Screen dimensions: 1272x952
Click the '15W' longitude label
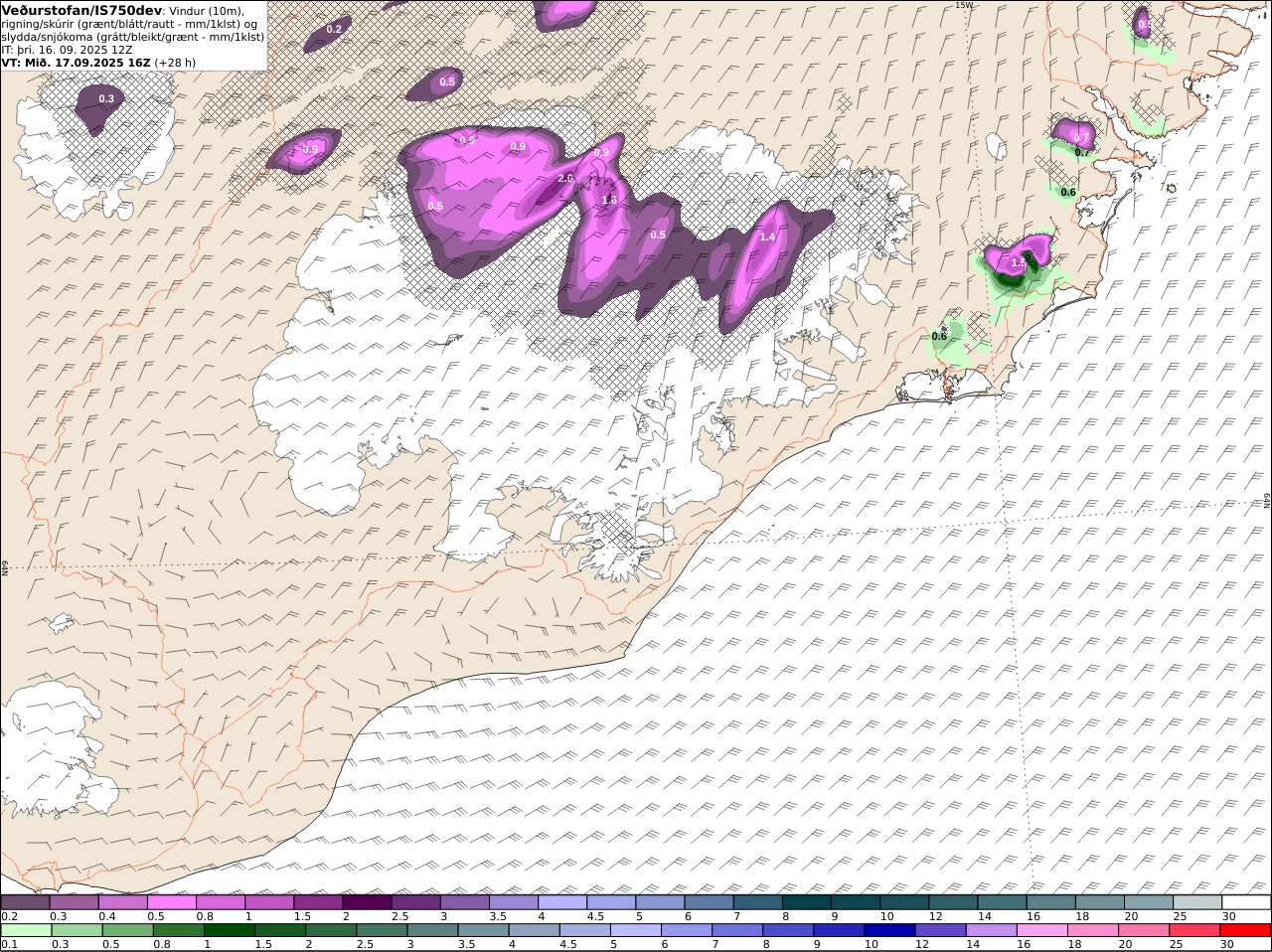coord(963,5)
